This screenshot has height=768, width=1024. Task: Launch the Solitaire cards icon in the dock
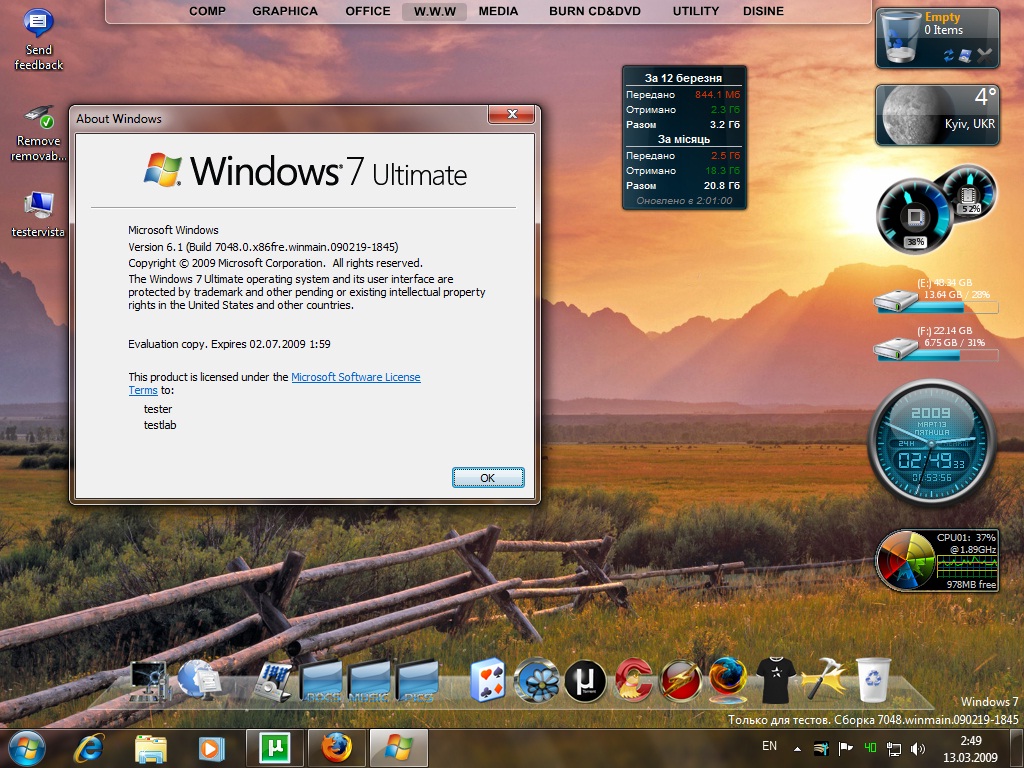click(488, 680)
